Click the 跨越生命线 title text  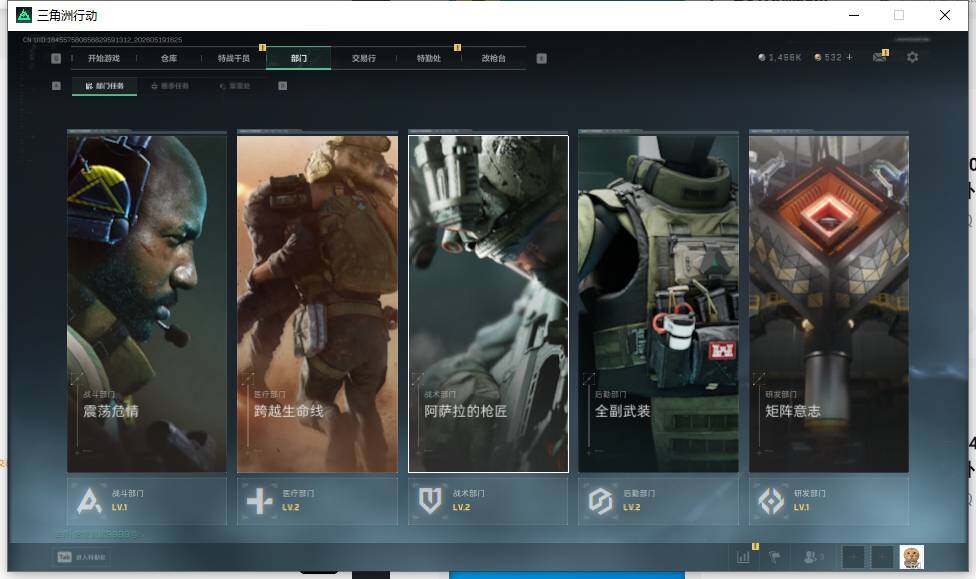289,411
